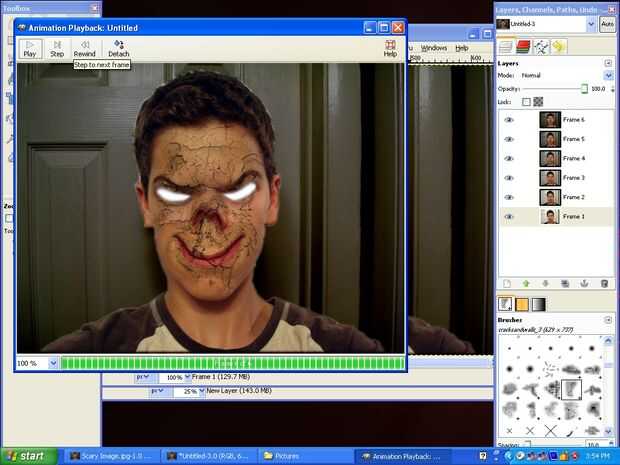Switch to the Channels tab icon

pos(523,47)
